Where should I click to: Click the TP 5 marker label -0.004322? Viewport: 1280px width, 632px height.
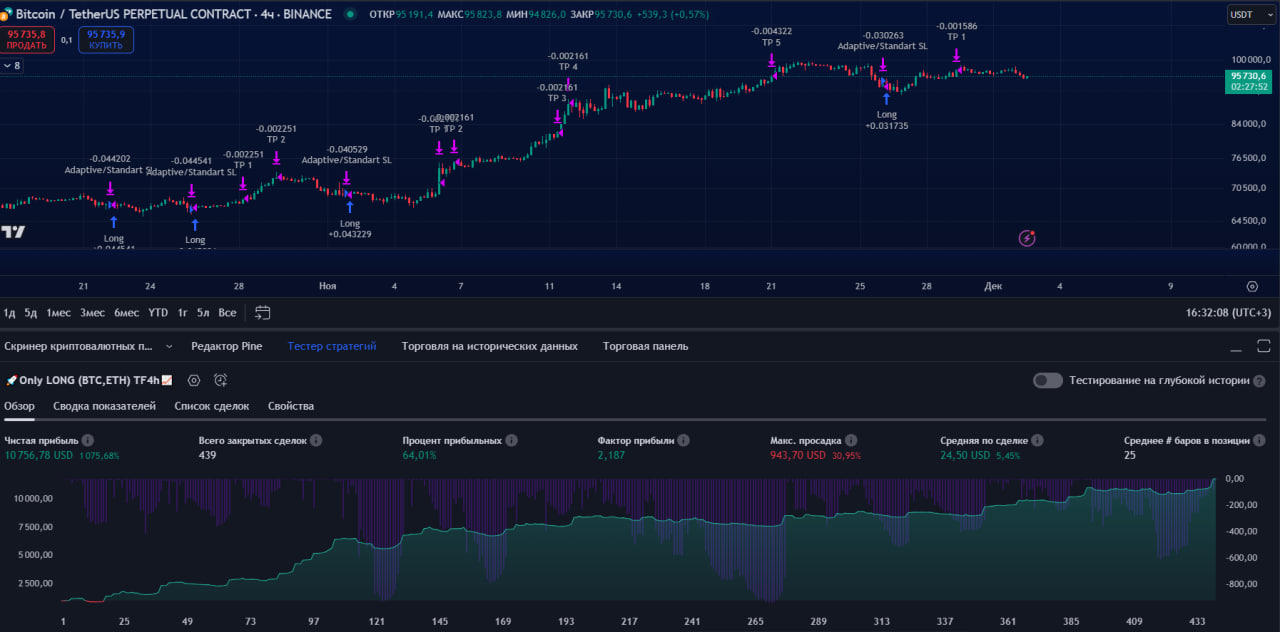click(x=771, y=37)
